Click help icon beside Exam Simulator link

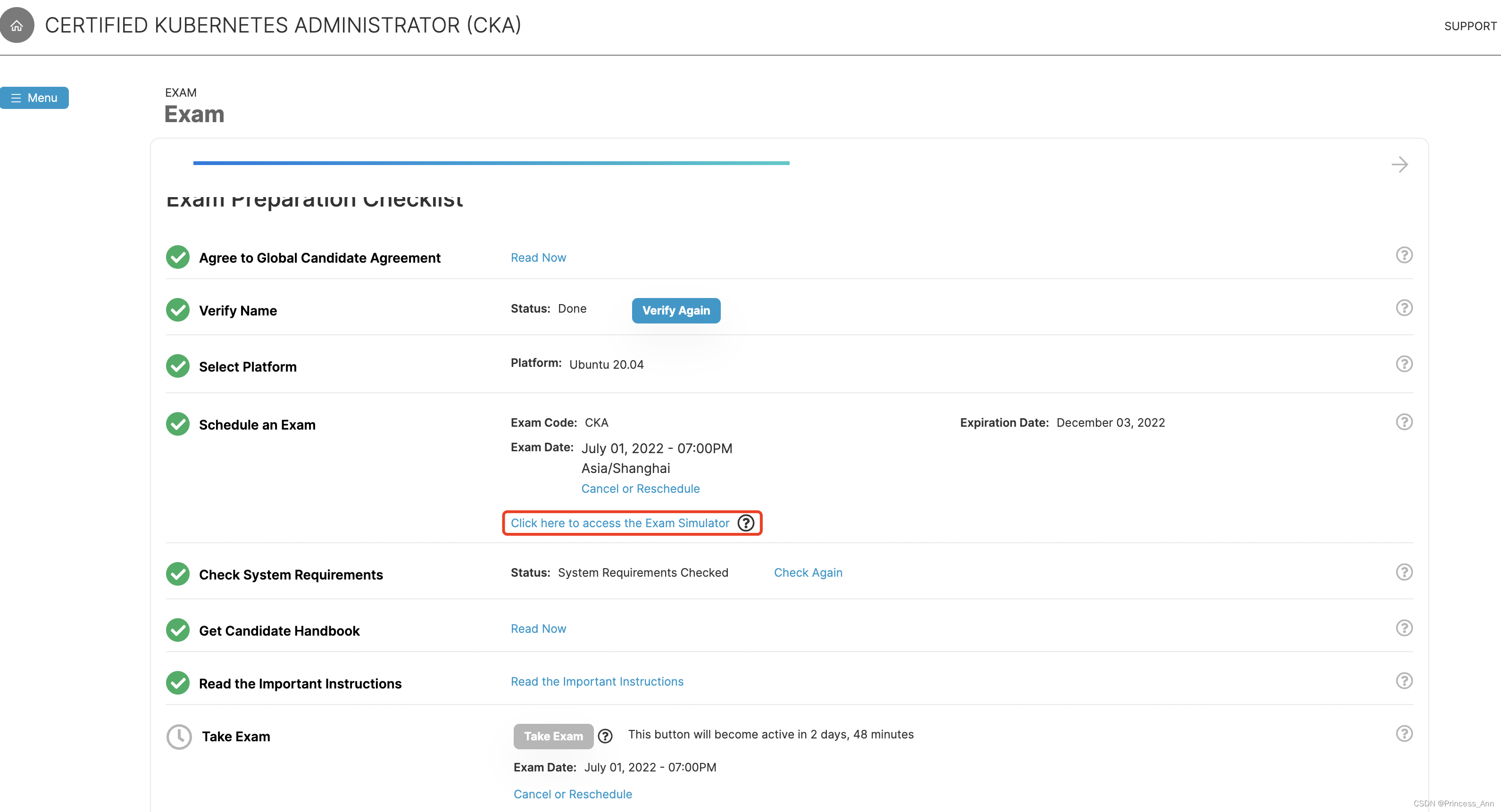coord(746,523)
